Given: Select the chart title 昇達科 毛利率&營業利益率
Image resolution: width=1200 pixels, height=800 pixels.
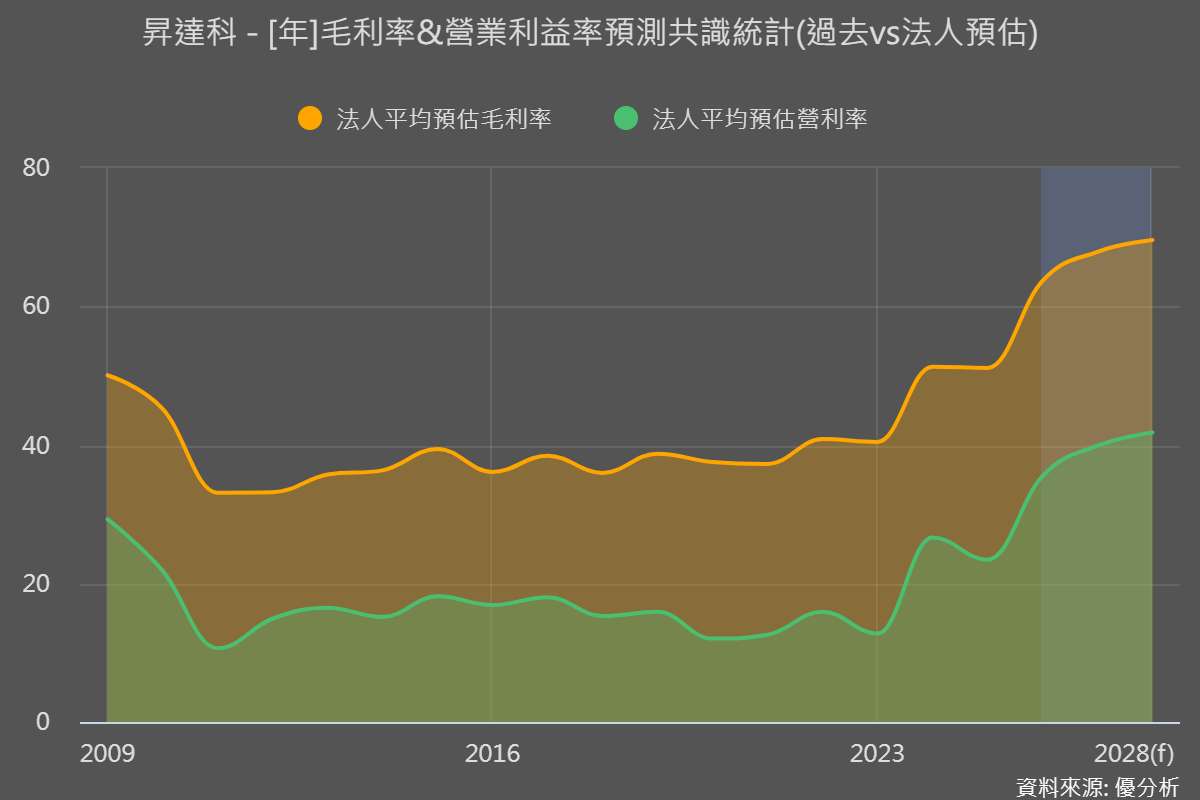Looking at the screenshot, I should tap(590, 33).
